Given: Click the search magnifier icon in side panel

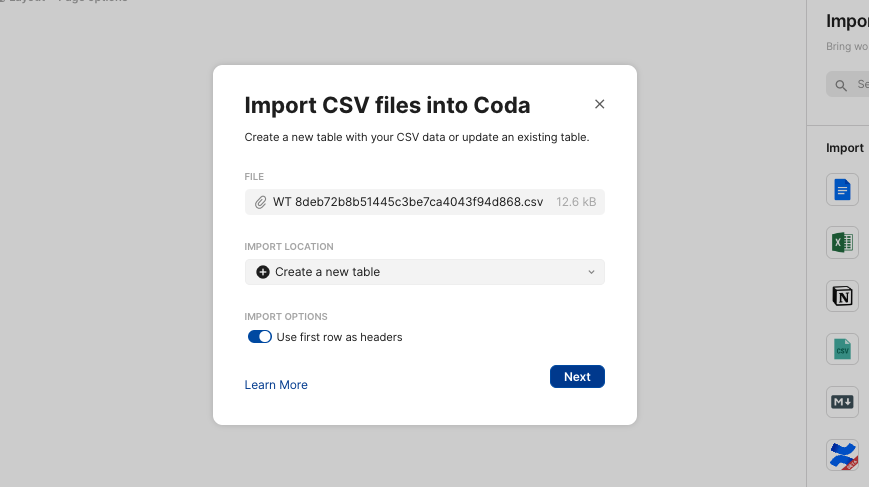Looking at the screenshot, I should pos(841,85).
